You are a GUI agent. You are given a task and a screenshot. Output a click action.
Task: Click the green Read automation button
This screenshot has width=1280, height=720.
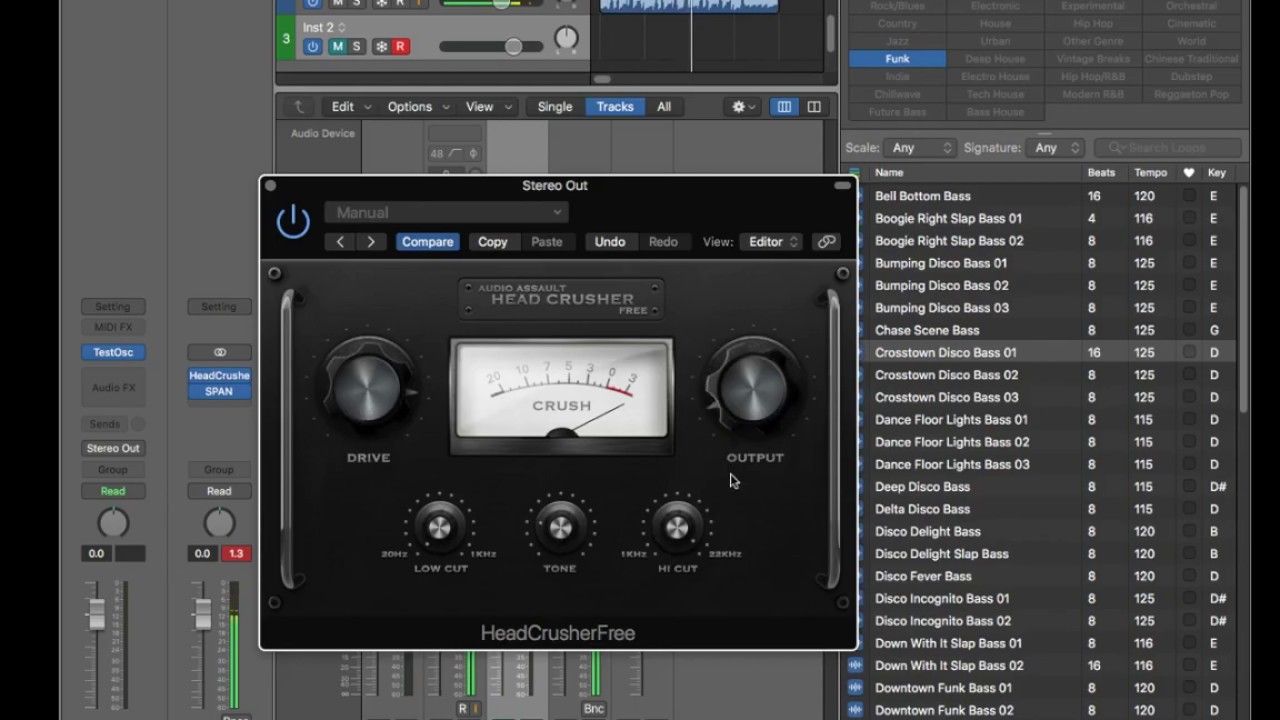pyautogui.click(x=113, y=491)
